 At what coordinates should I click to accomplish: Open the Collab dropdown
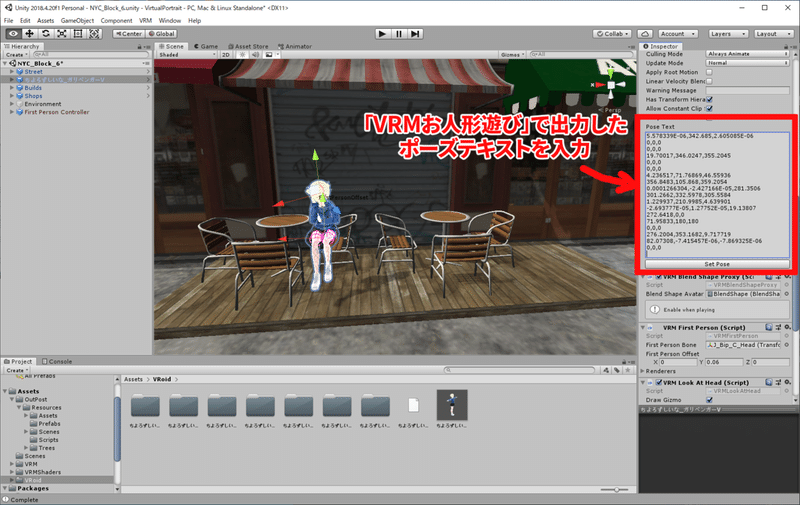[612, 34]
